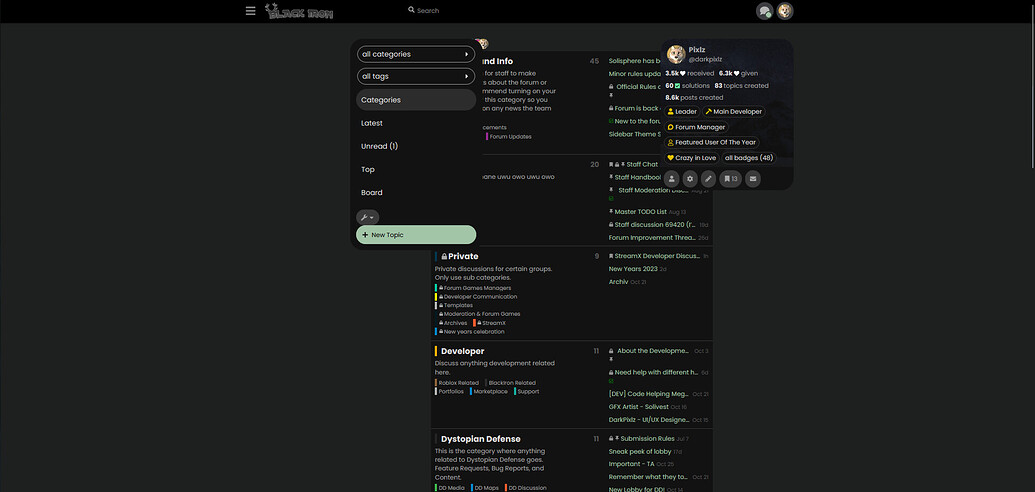This screenshot has height=492, width=1035.
Task: Open profile via the person icon button
Action: tap(672, 178)
